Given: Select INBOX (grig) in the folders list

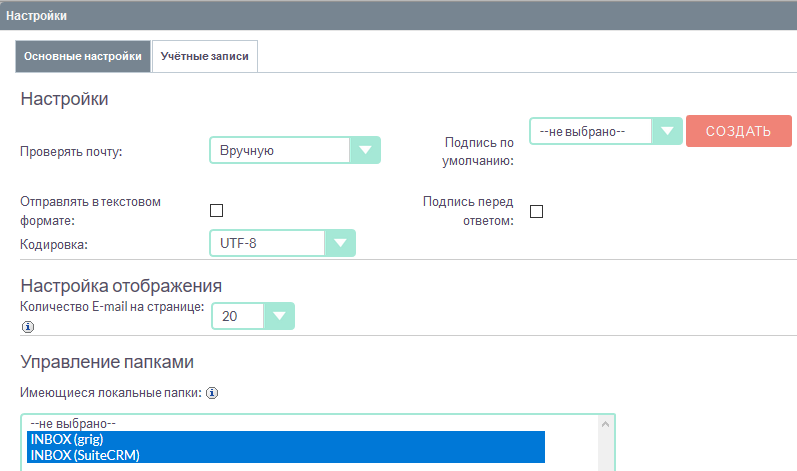Looking at the screenshot, I should coord(286,439).
